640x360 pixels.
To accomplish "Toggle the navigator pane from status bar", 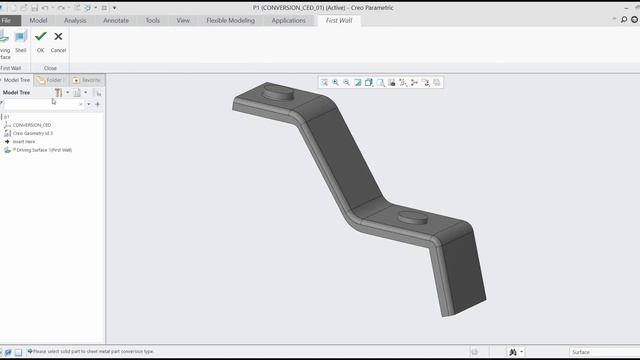I will [8, 352].
